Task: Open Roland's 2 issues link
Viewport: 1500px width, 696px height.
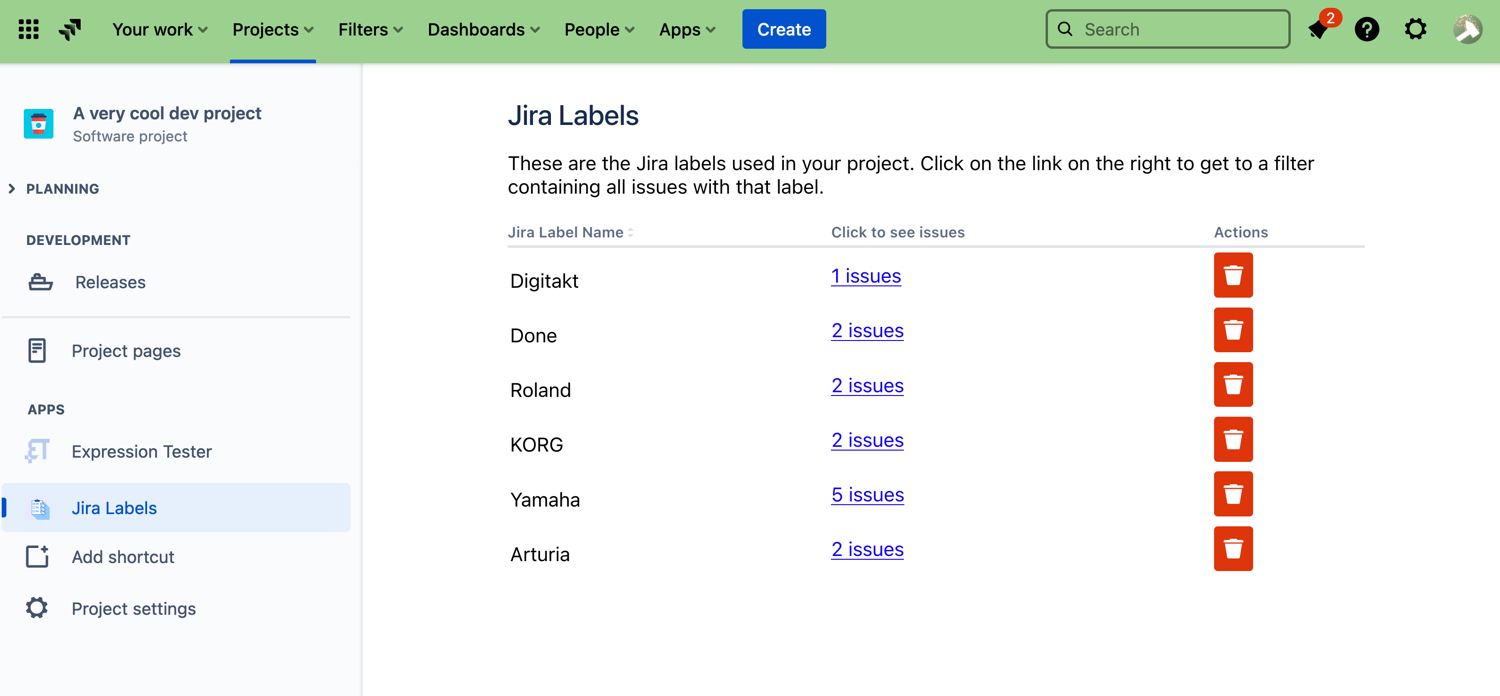Action: (867, 386)
